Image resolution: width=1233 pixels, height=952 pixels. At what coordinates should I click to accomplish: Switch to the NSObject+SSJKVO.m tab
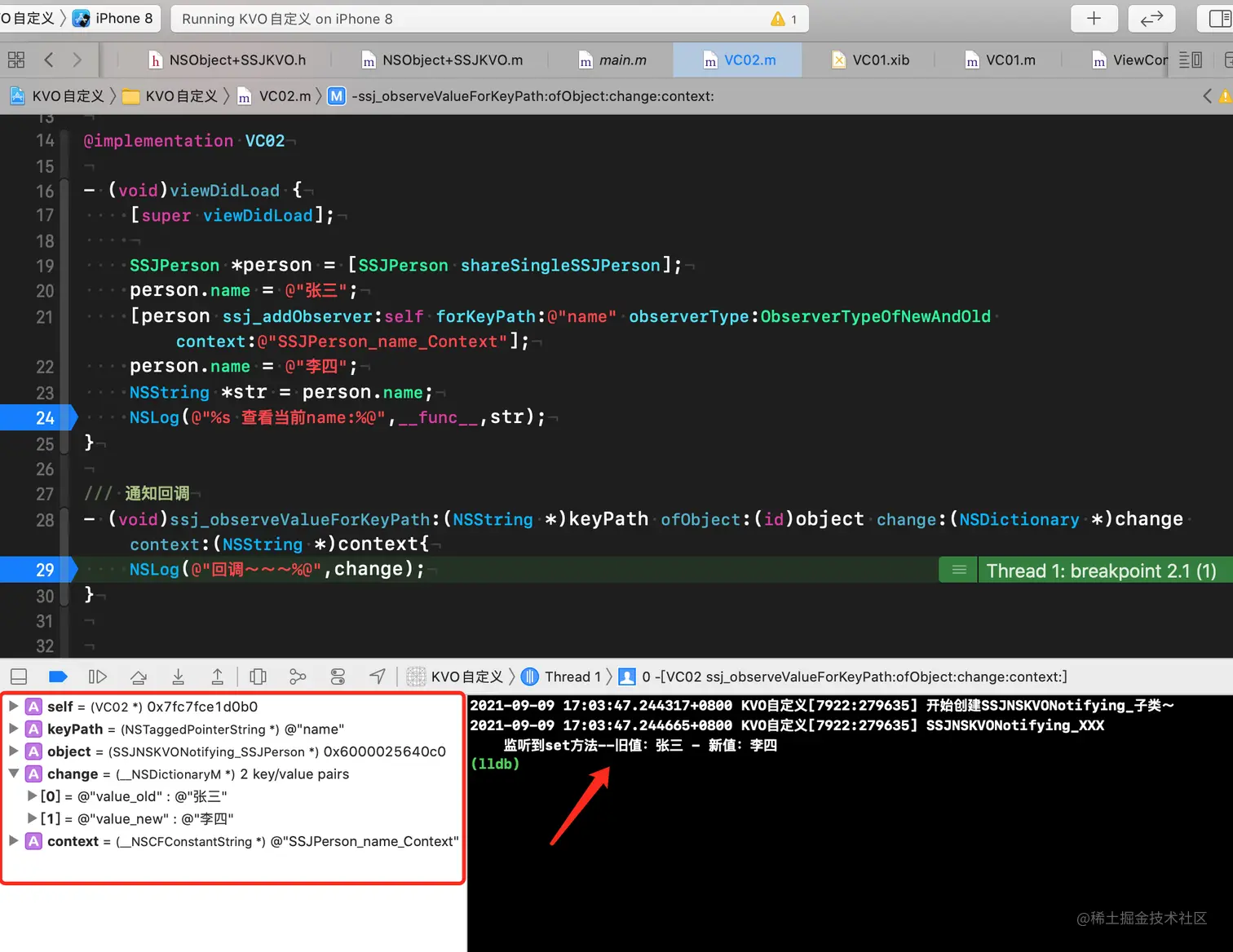443,59
